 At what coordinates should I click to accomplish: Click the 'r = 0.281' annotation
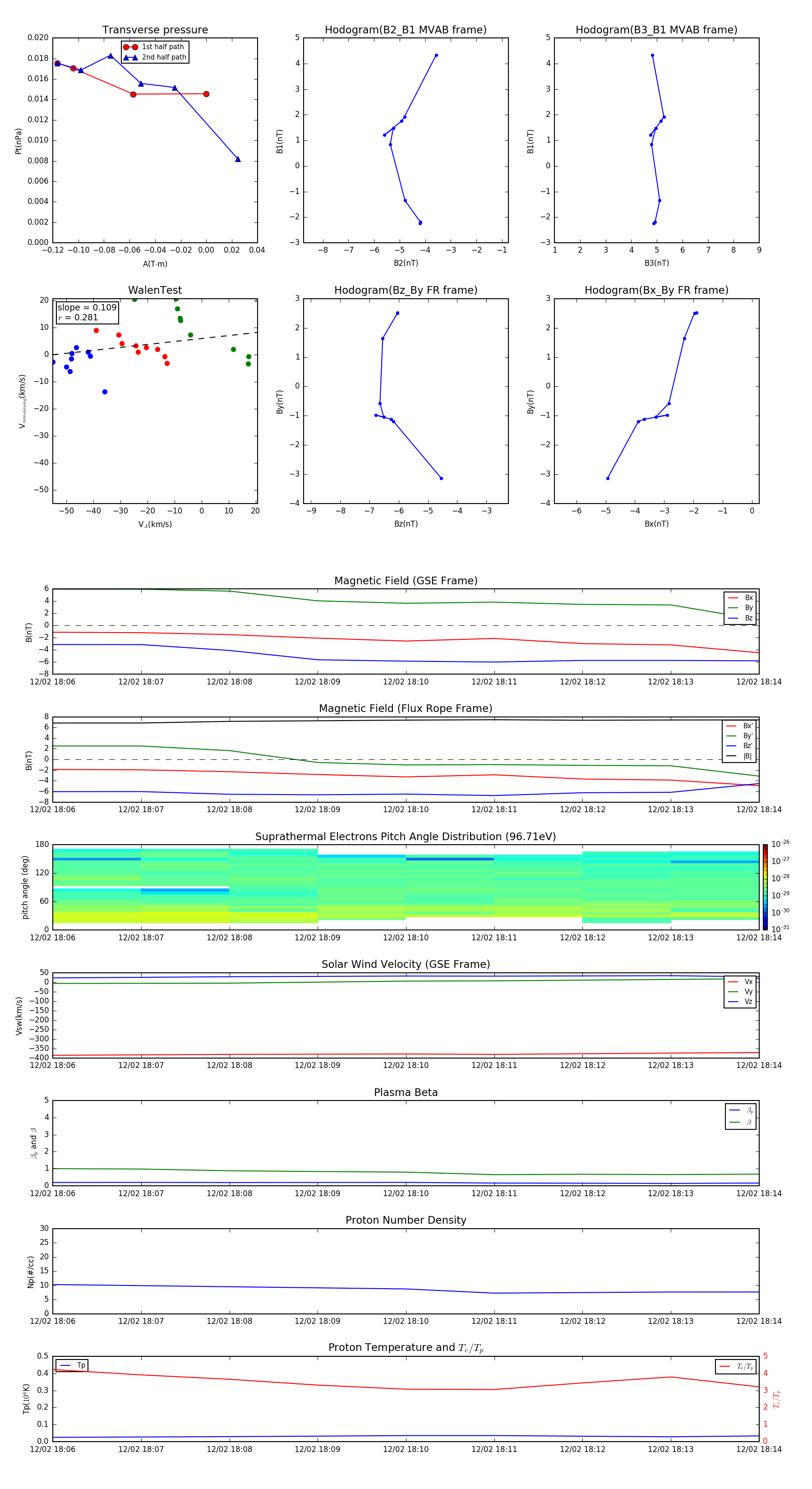coord(78,317)
